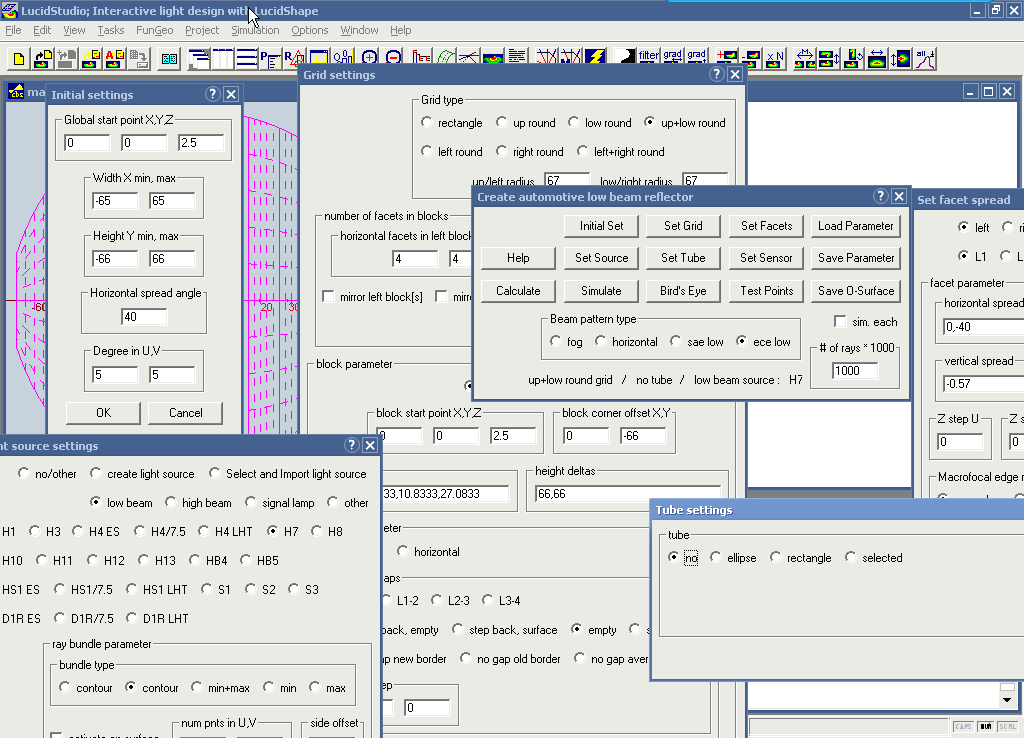Click the tile windows horizontally toolbar icon

coord(246,59)
